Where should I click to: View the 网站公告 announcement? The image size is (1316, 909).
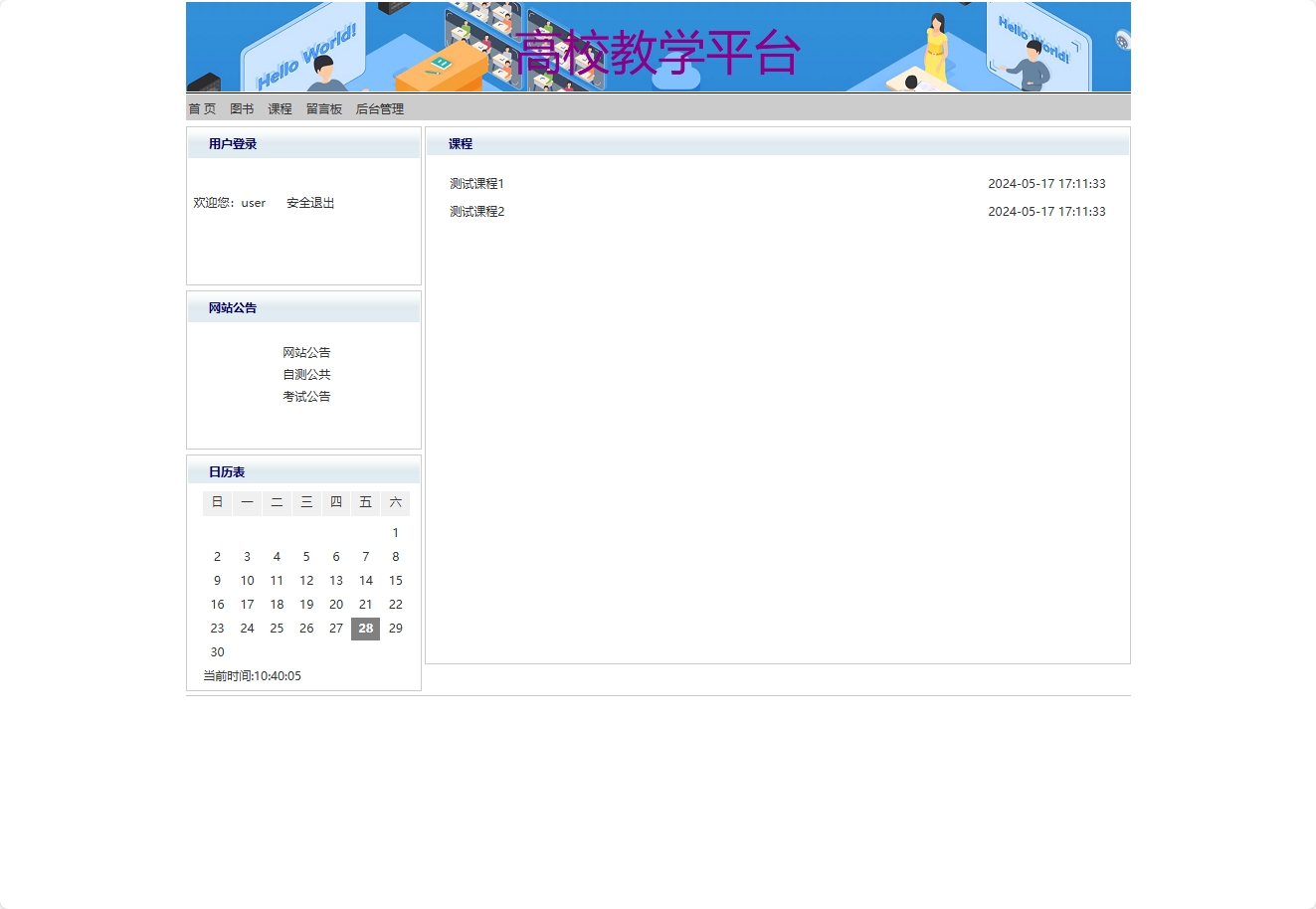(306, 352)
